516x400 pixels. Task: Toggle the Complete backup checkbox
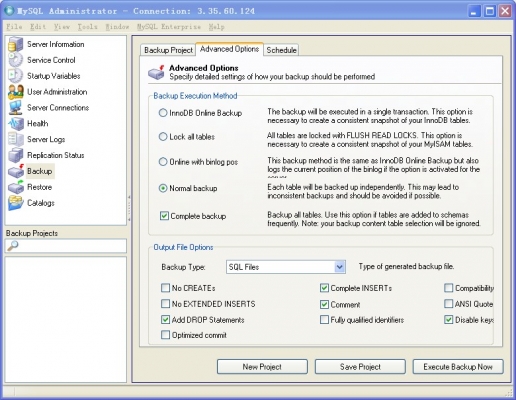click(x=164, y=216)
